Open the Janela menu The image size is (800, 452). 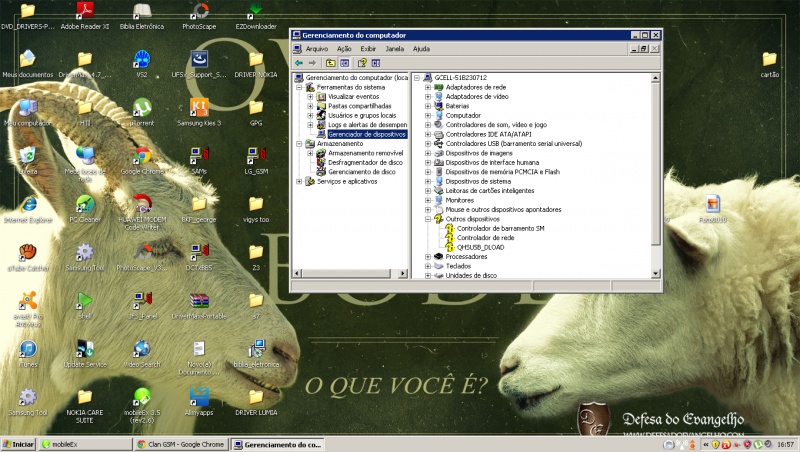click(x=394, y=49)
